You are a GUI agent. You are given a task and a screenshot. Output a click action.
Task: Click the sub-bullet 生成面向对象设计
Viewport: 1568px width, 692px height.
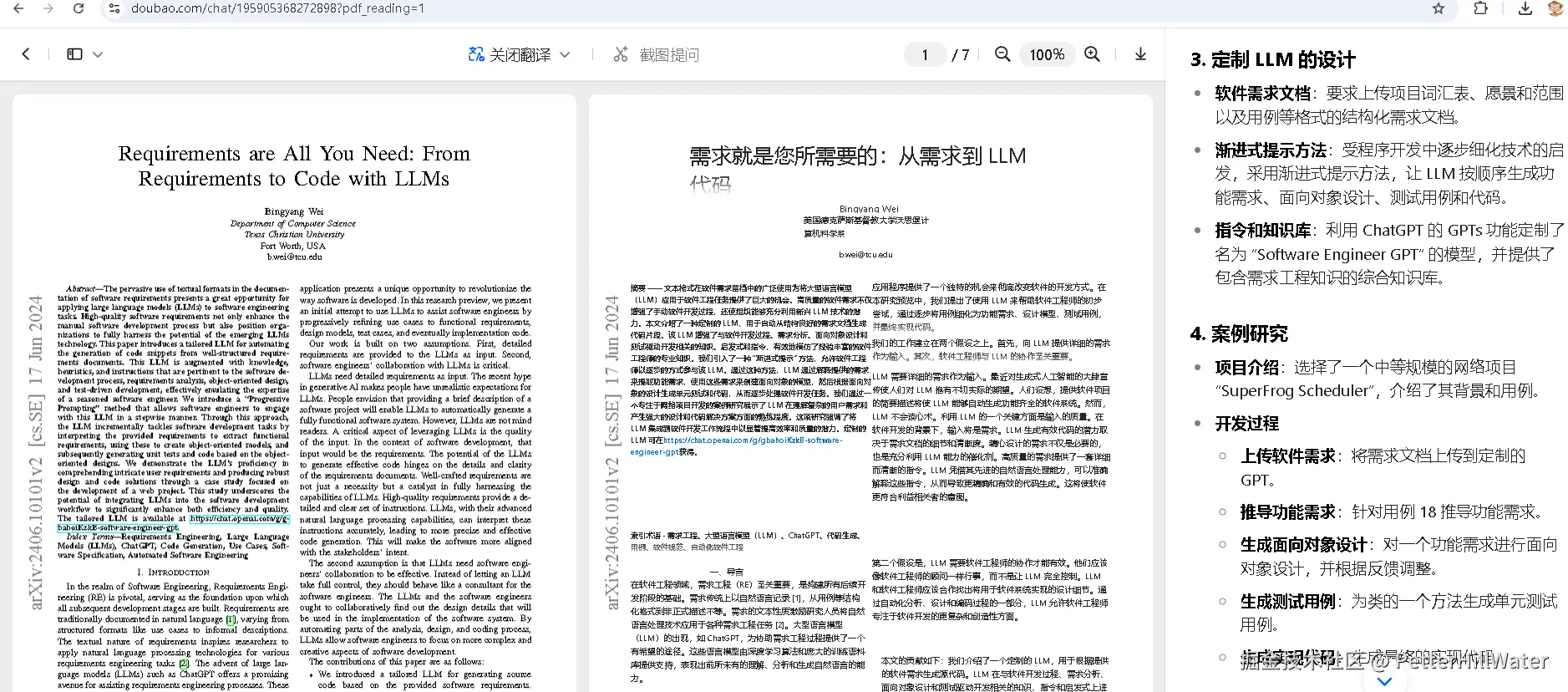pyautogui.click(x=1304, y=545)
